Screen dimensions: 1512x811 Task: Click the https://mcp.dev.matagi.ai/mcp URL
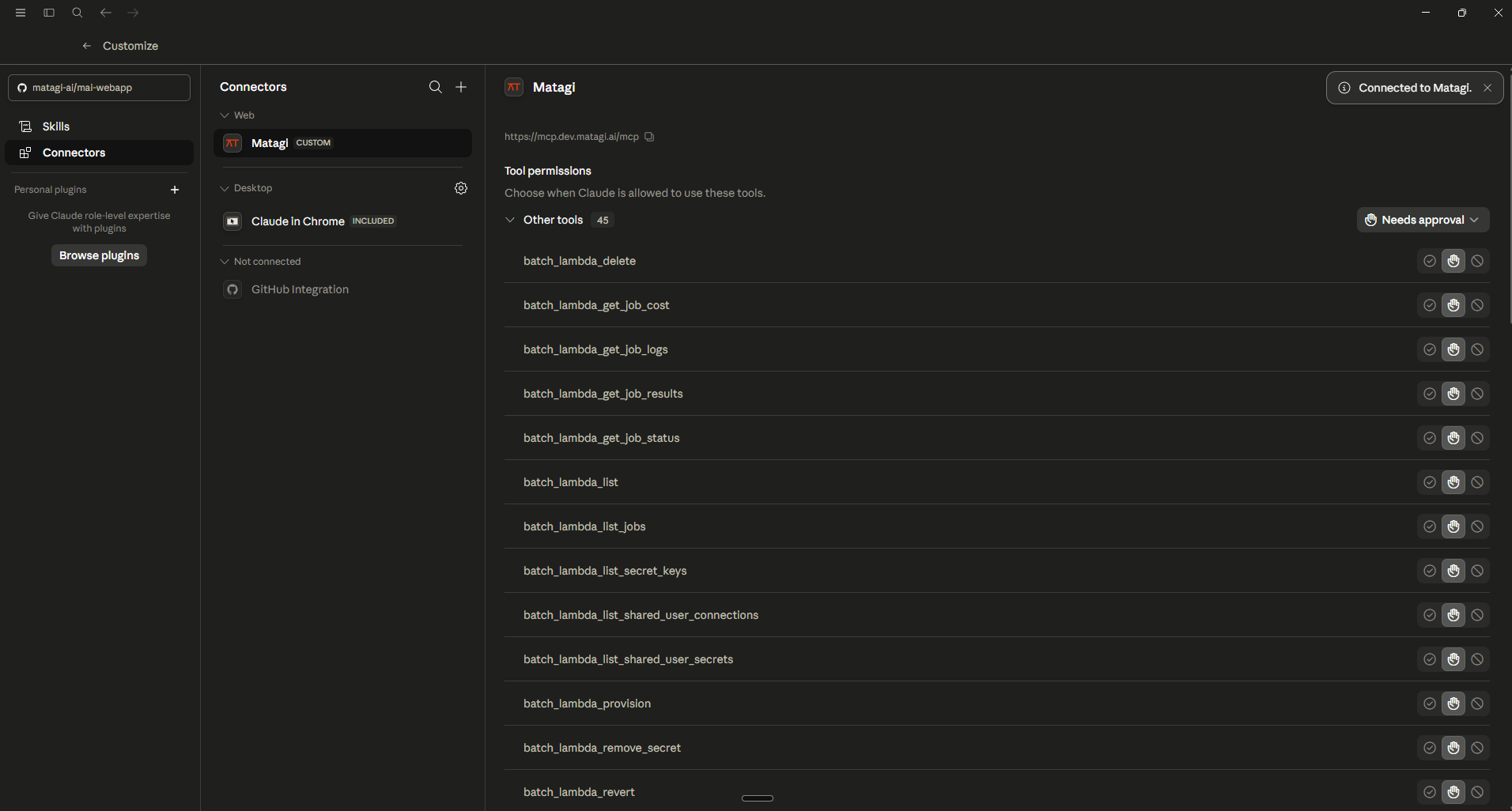[x=572, y=137]
